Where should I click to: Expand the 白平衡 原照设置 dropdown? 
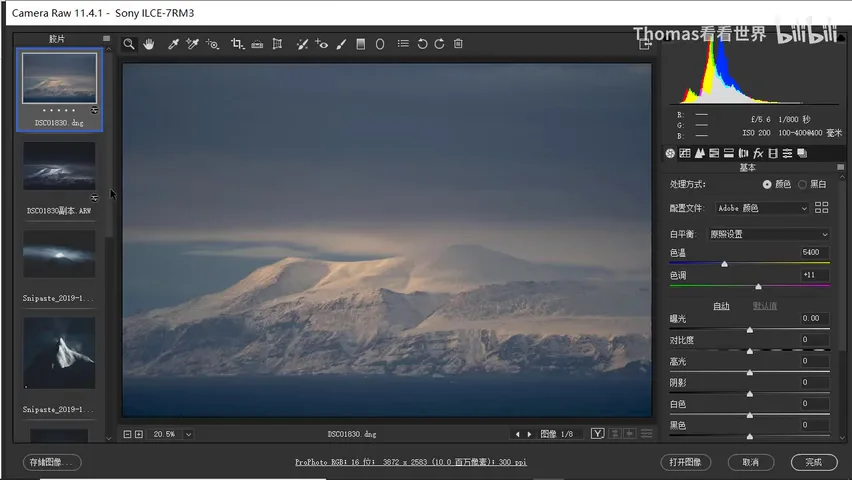coord(769,234)
